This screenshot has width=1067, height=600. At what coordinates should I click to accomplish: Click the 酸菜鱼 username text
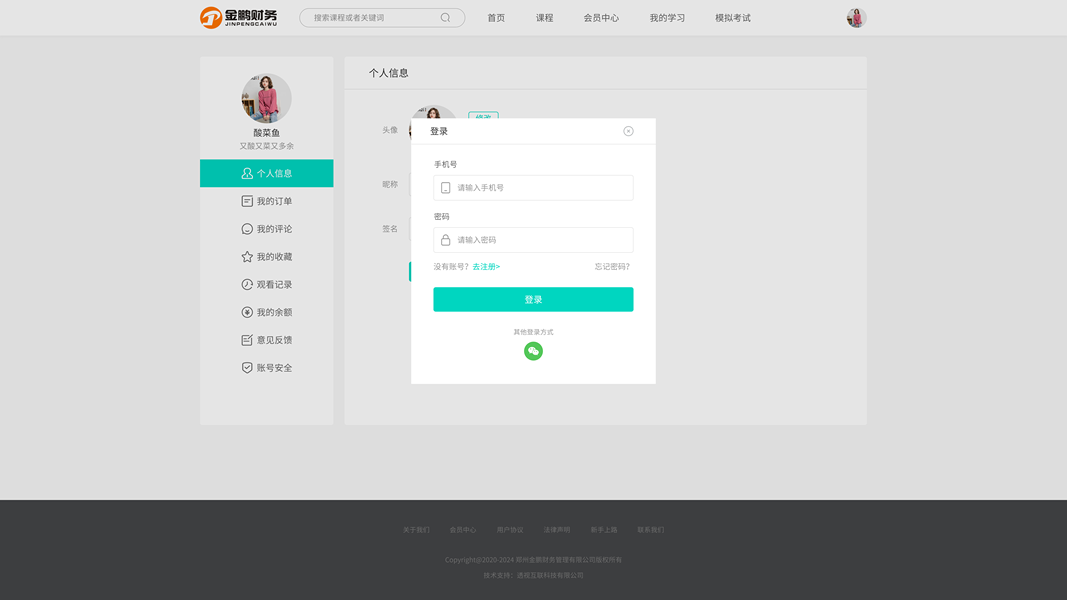(267, 133)
